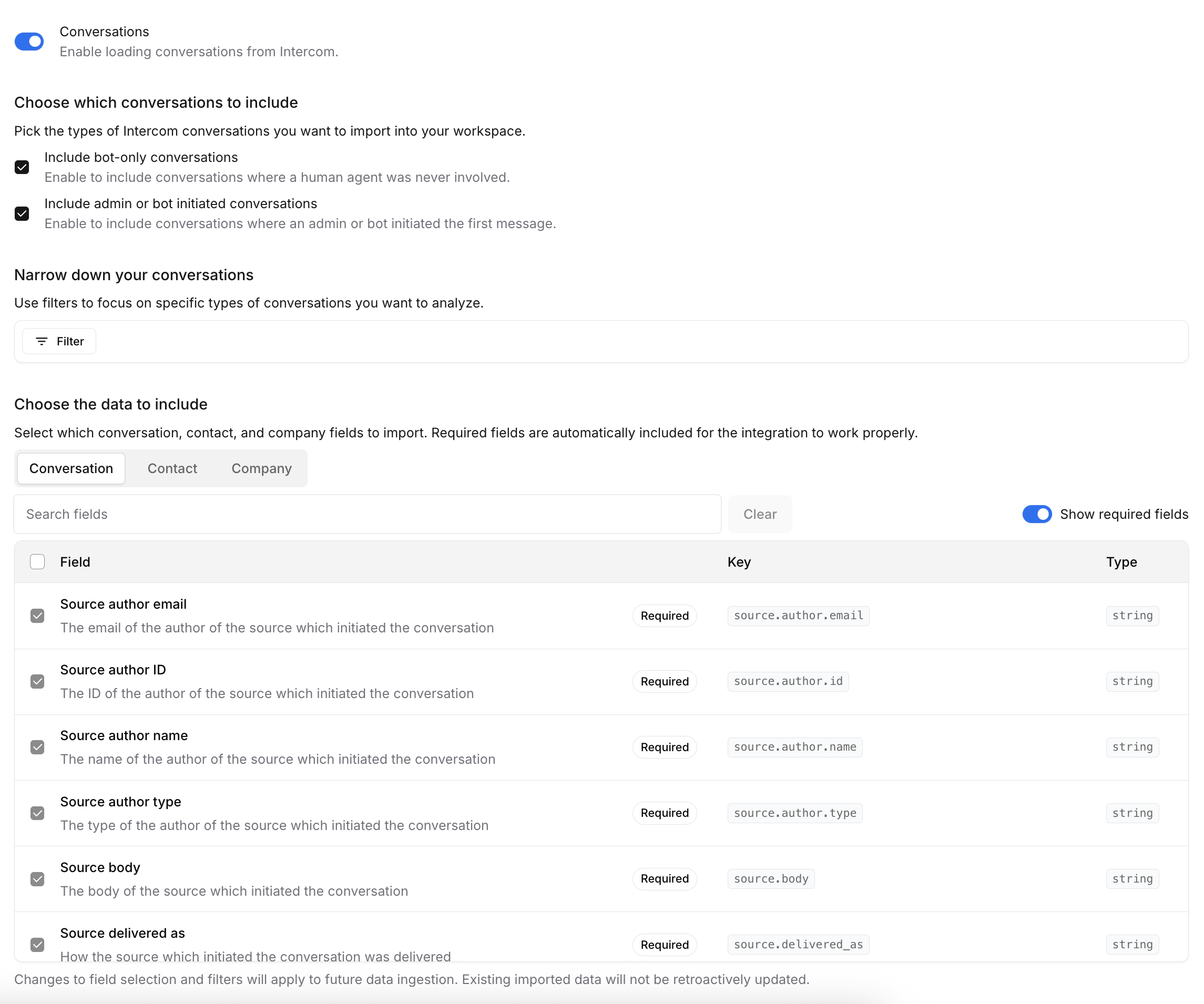Click Required badge on Source author type

tap(665, 813)
